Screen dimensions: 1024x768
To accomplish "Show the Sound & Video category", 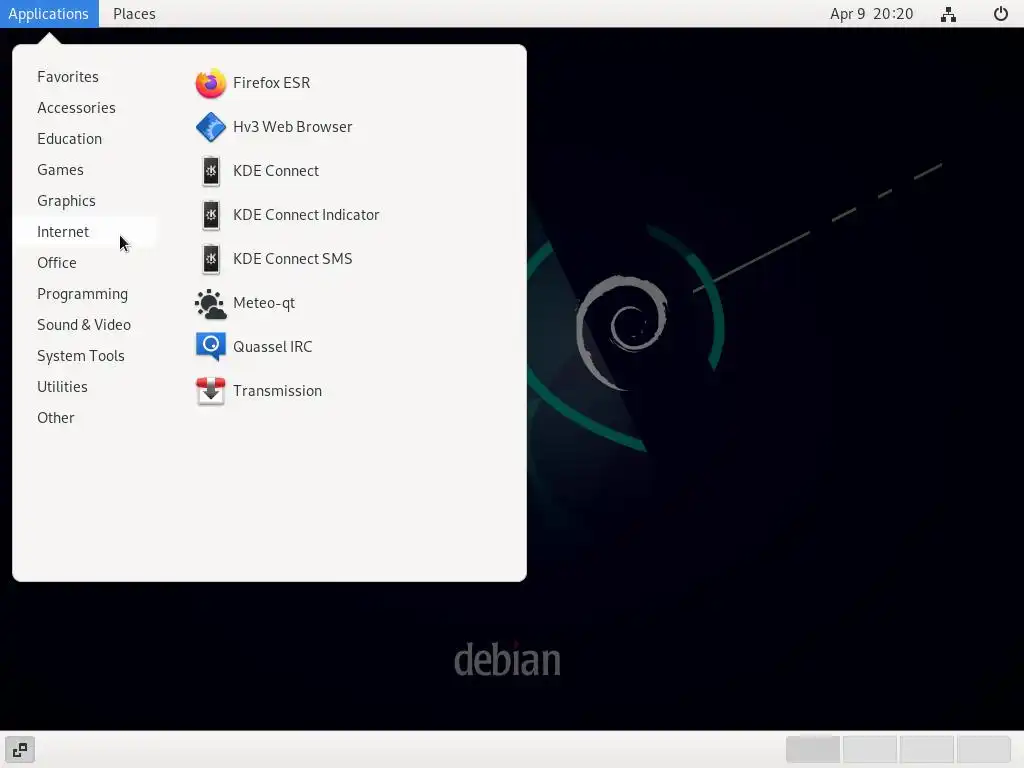I will (84, 325).
